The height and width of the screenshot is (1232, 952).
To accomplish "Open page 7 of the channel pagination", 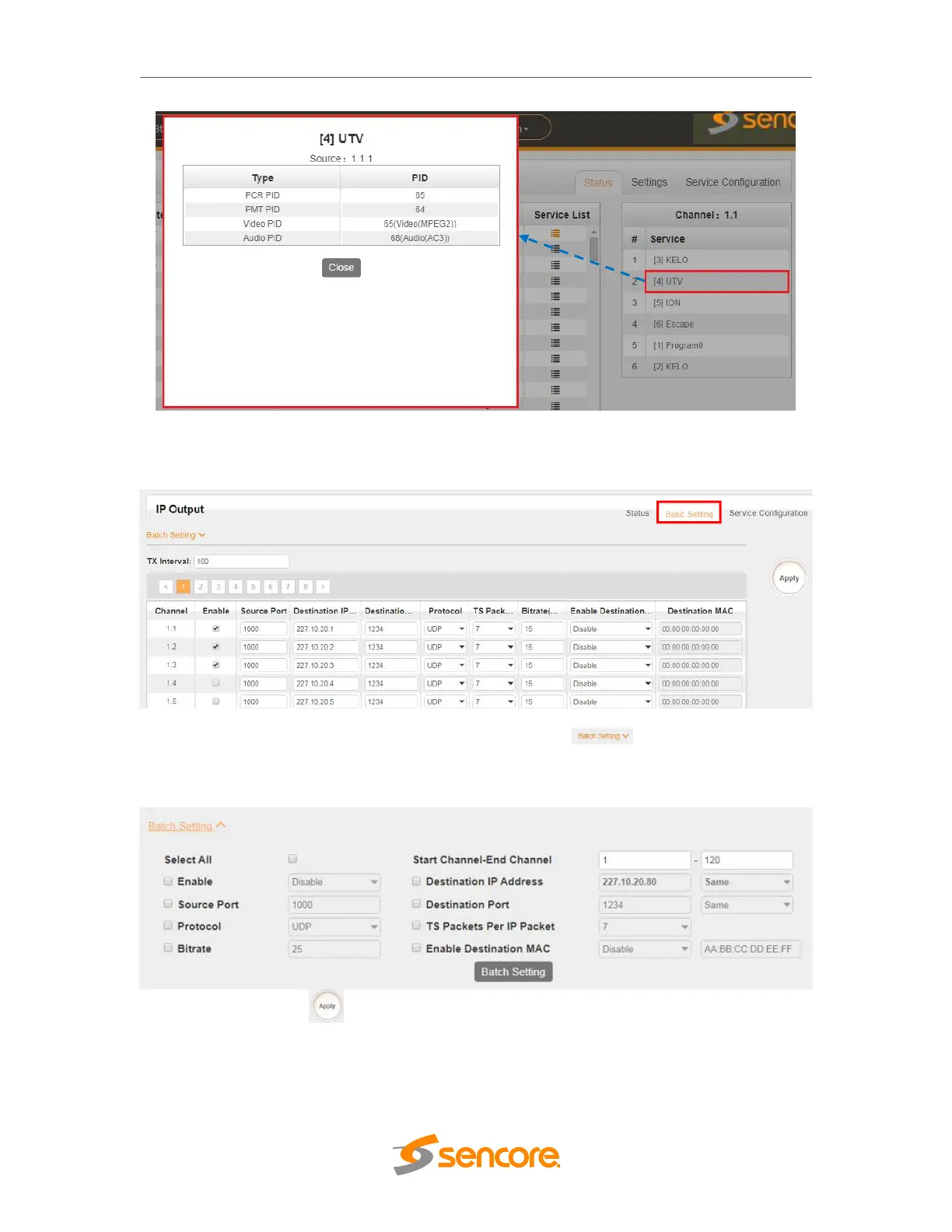I will pyautogui.click(x=288, y=586).
